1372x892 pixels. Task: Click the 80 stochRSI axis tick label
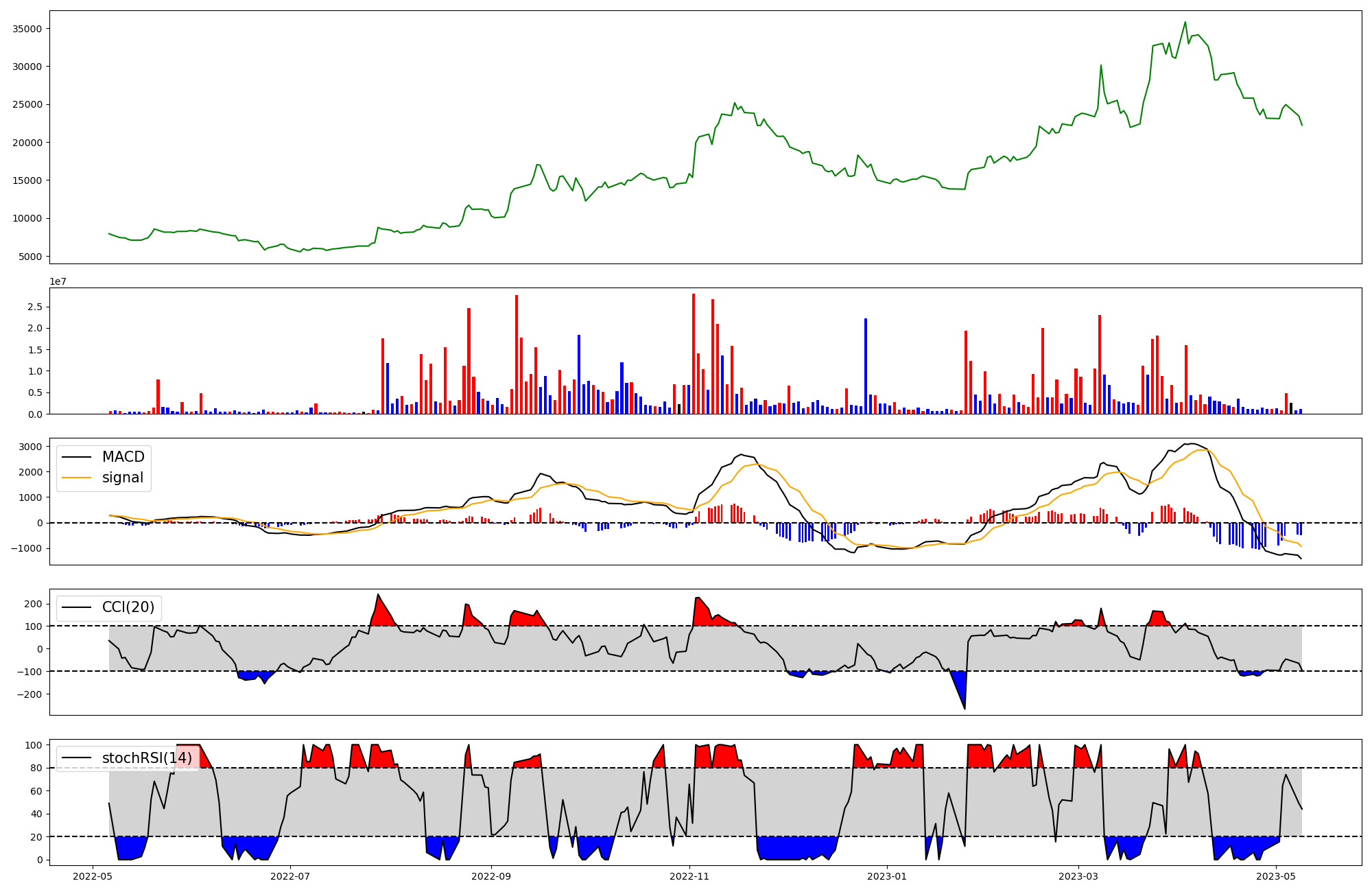tap(36, 768)
